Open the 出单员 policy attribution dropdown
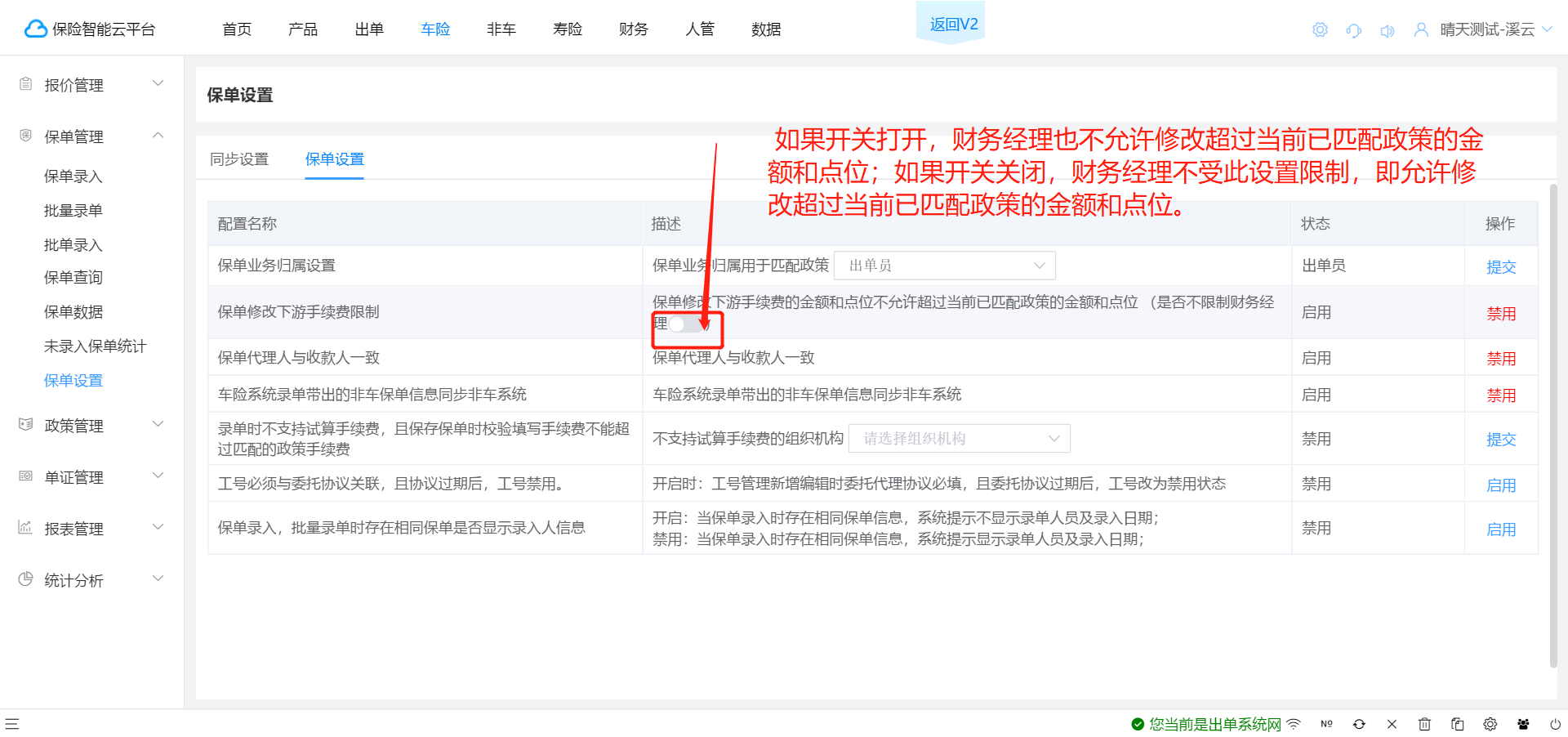 click(x=945, y=266)
